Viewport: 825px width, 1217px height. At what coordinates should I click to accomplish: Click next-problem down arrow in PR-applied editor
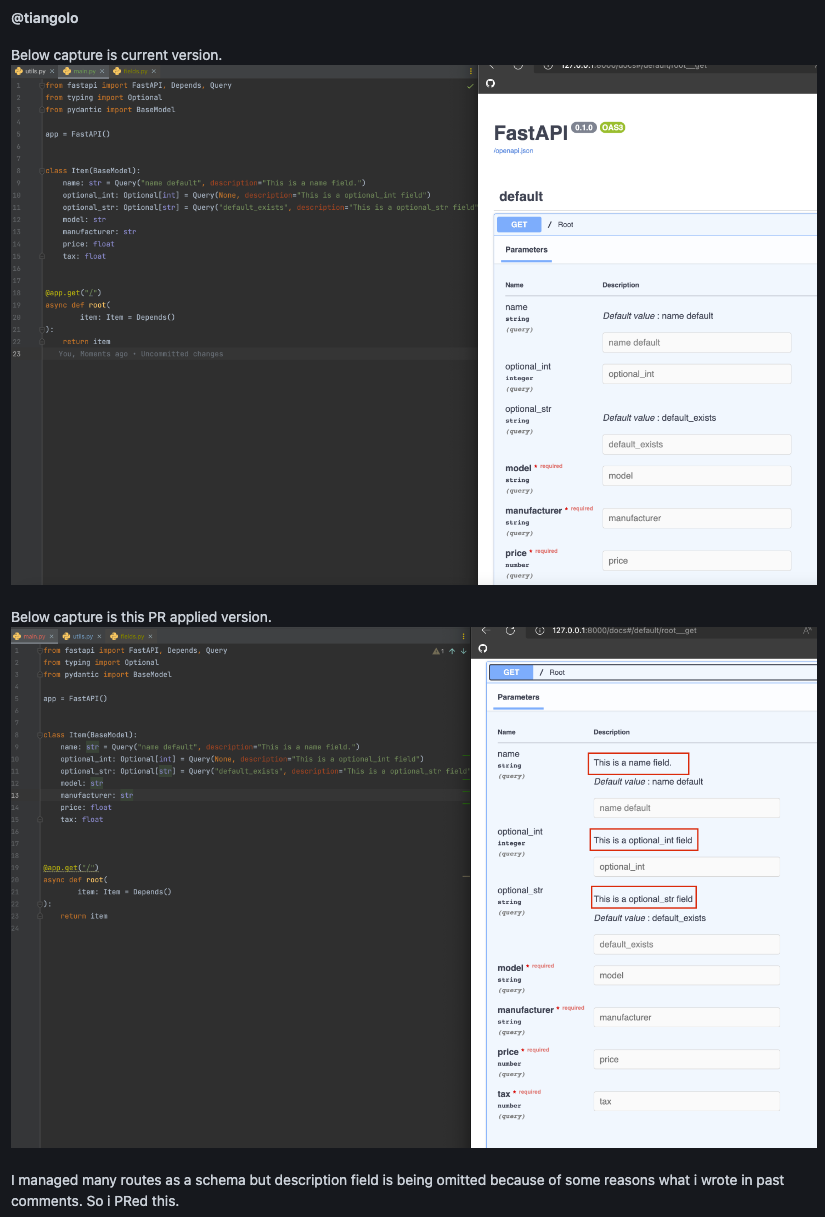point(463,651)
